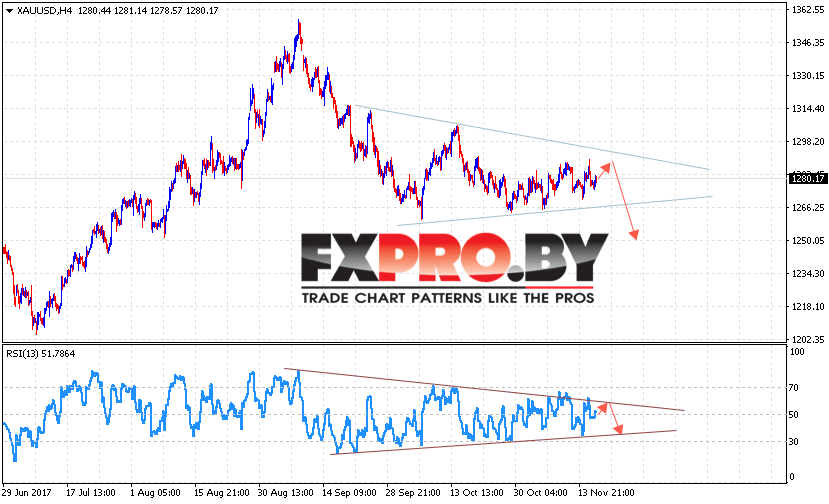Choose the 28 Sep 21:00 date label

coord(412,492)
